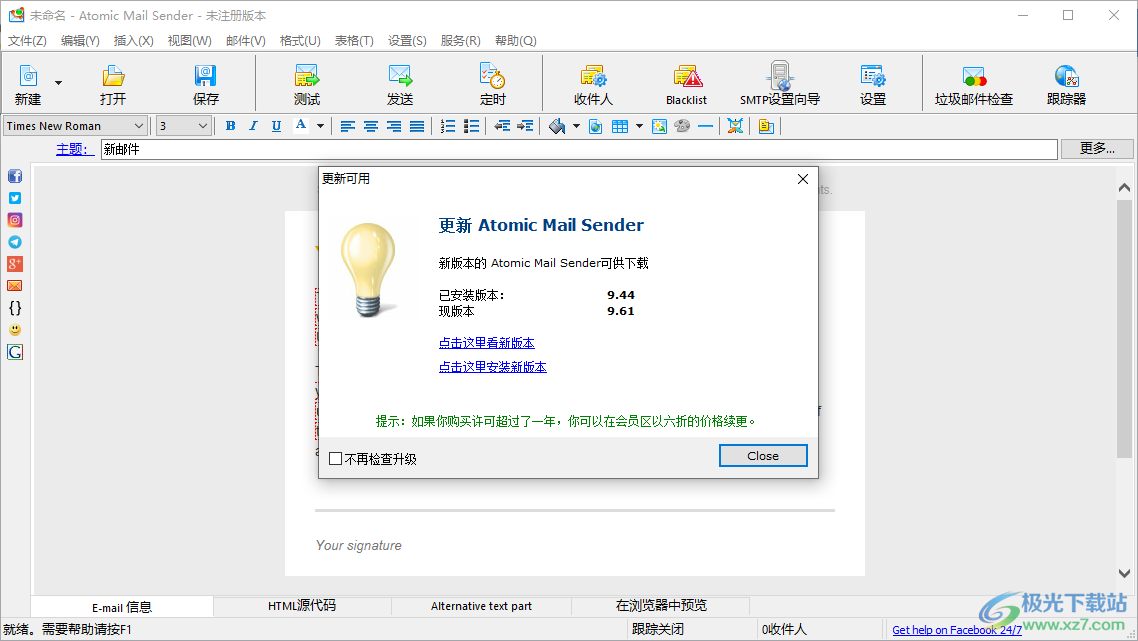Click the 点击这里安装新版本 link
This screenshot has width=1138, height=641.
point(492,367)
